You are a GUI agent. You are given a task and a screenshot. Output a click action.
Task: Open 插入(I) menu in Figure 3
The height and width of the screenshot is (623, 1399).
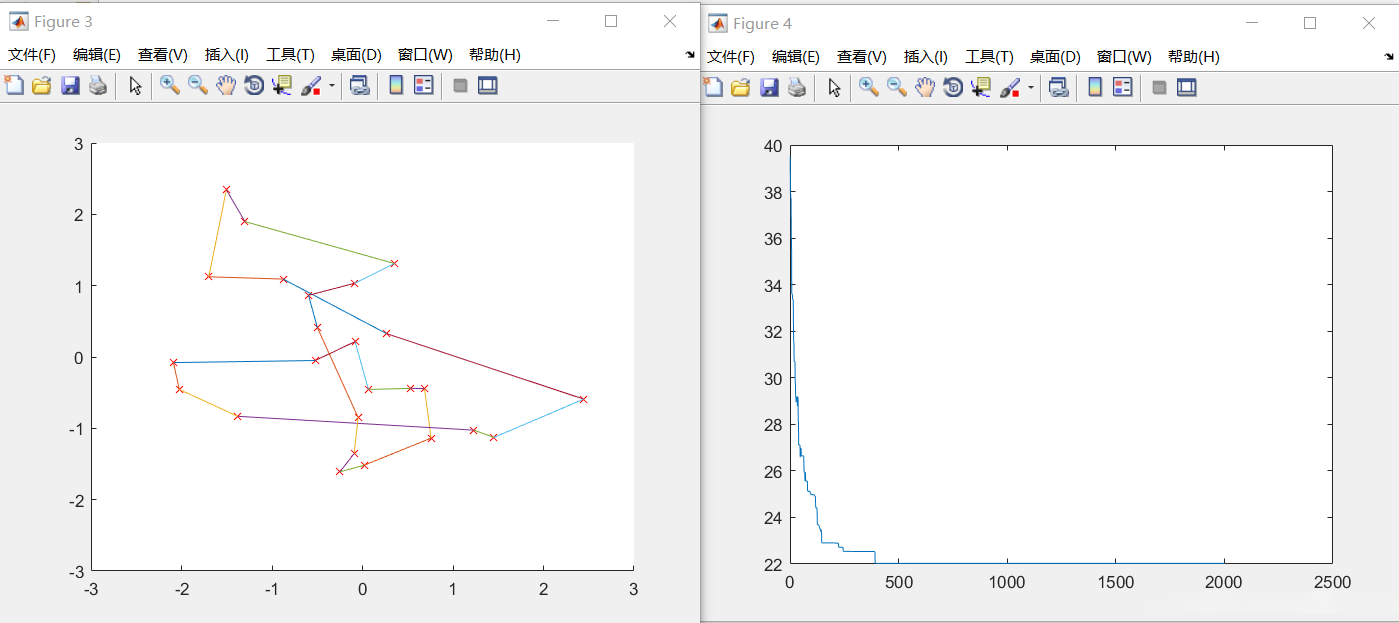tap(227, 55)
